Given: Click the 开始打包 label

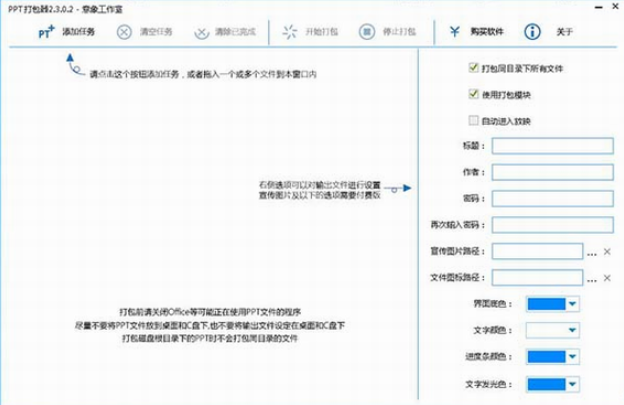Looking at the screenshot, I should [322, 32].
